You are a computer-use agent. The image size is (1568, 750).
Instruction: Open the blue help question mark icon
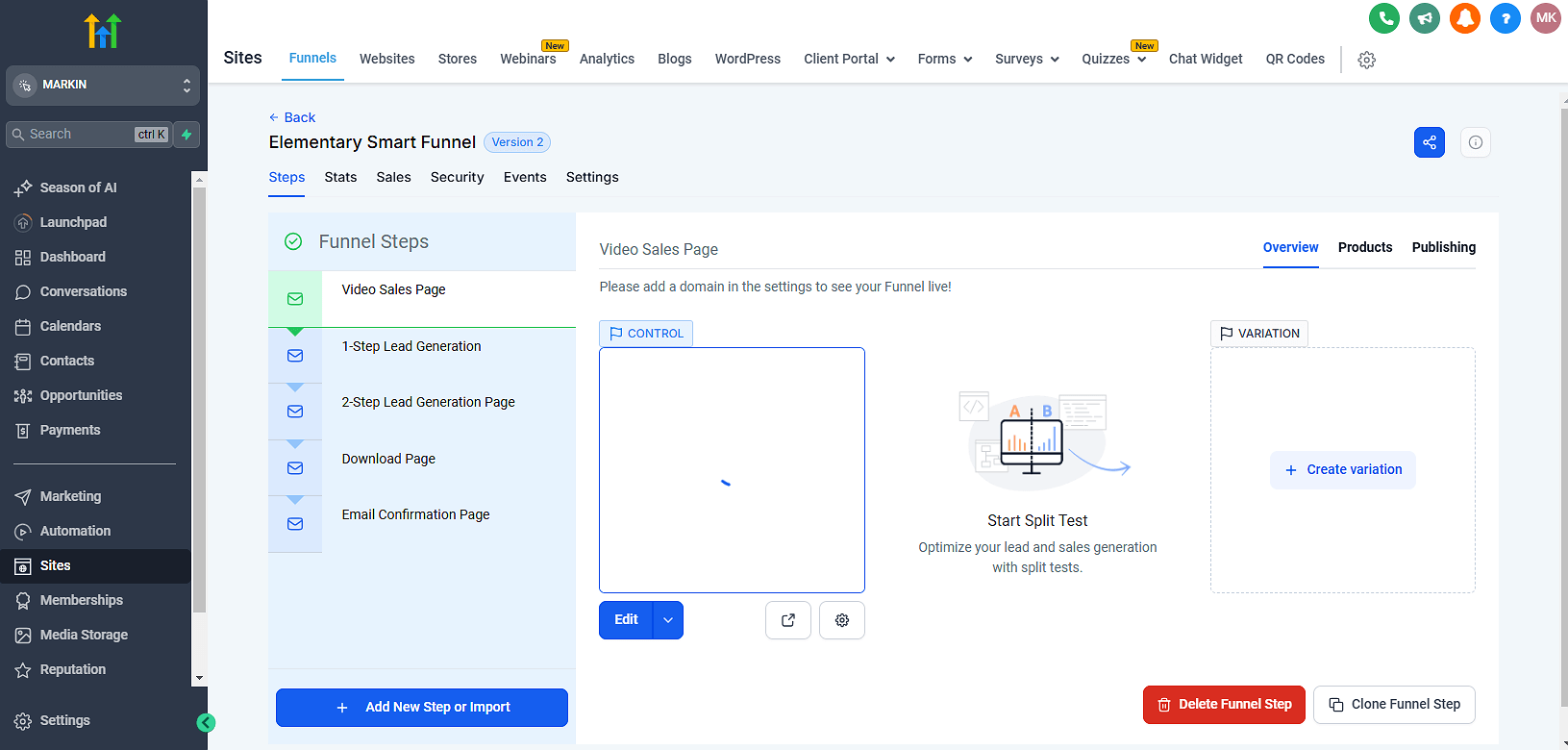point(1506,17)
